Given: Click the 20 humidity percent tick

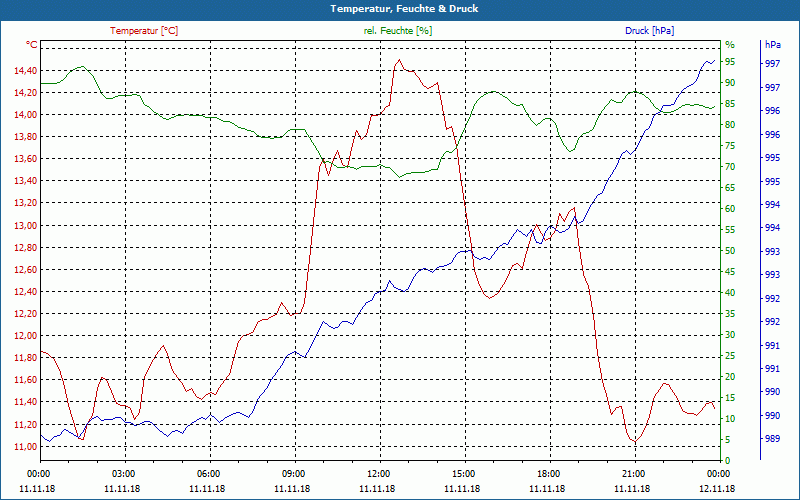Looking at the screenshot, I should click(x=730, y=377).
